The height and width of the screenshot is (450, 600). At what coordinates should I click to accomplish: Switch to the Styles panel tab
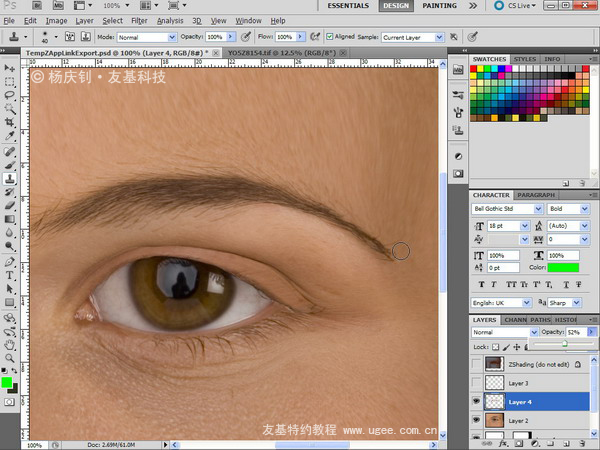pyautogui.click(x=525, y=59)
